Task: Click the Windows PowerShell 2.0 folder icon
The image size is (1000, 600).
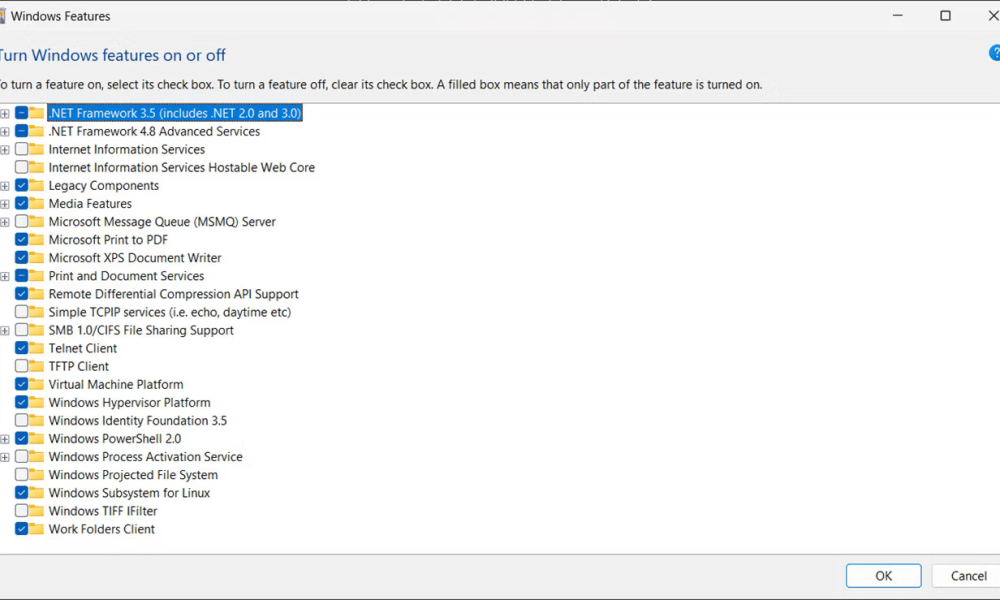Action: pos(36,439)
